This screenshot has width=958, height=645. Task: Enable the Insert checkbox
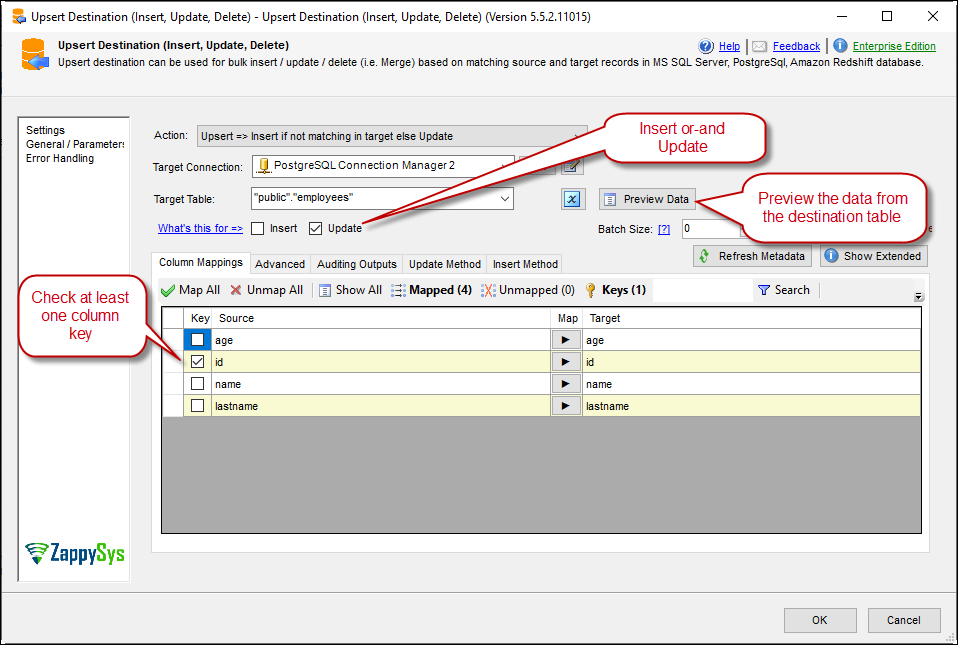(258, 228)
